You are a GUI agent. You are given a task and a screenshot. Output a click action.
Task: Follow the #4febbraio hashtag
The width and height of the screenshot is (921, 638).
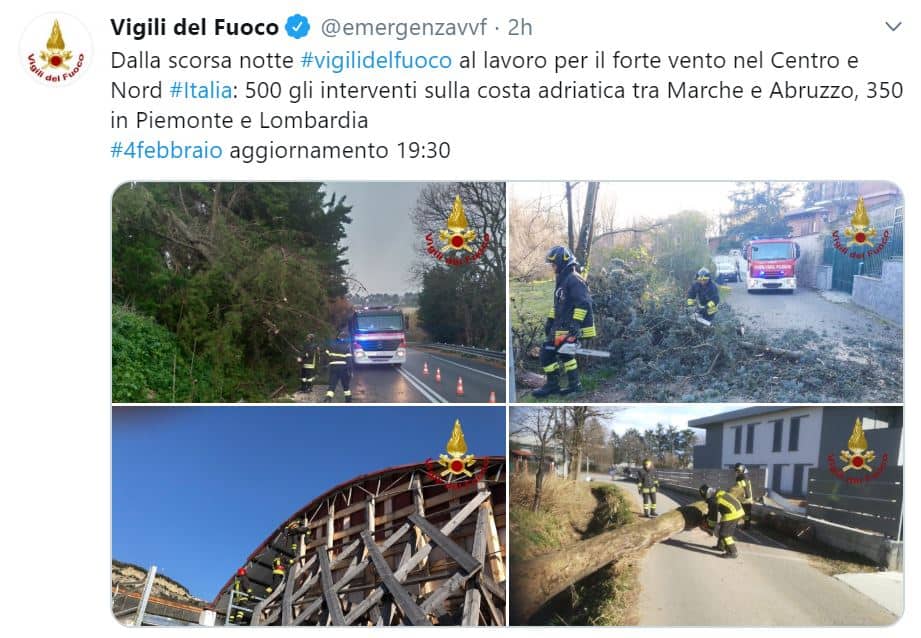[x=166, y=150]
